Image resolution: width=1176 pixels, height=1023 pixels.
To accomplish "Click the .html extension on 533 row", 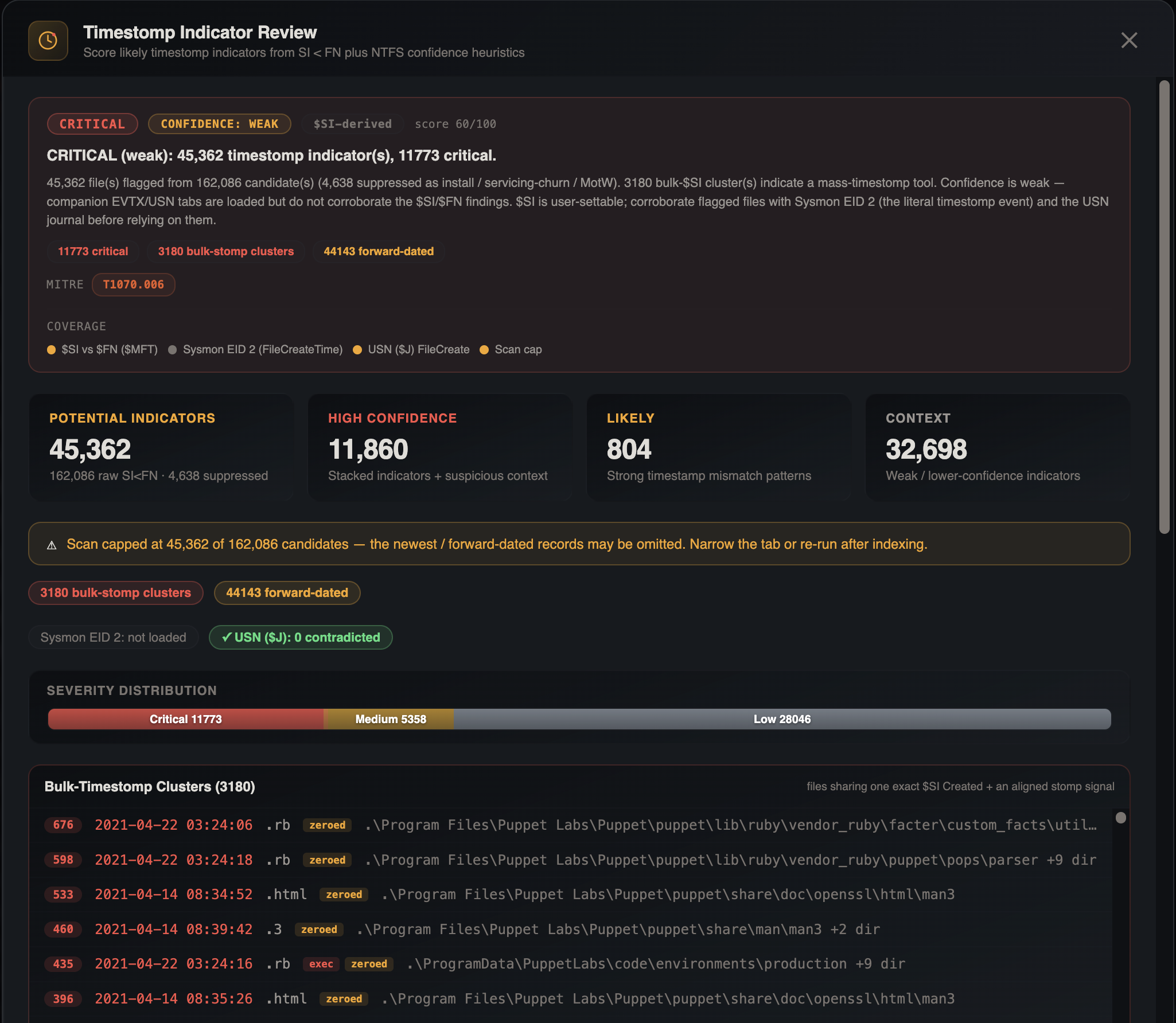I will (286, 895).
